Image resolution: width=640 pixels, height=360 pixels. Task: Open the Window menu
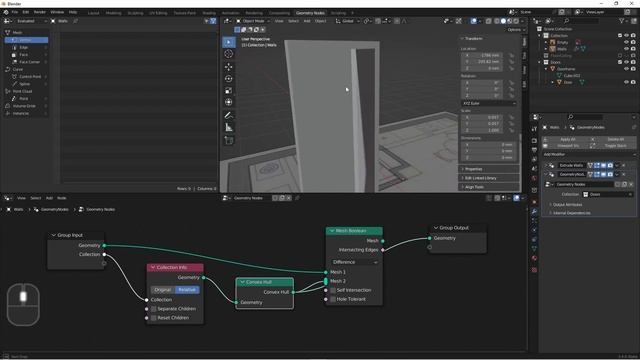tap(57, 12)
